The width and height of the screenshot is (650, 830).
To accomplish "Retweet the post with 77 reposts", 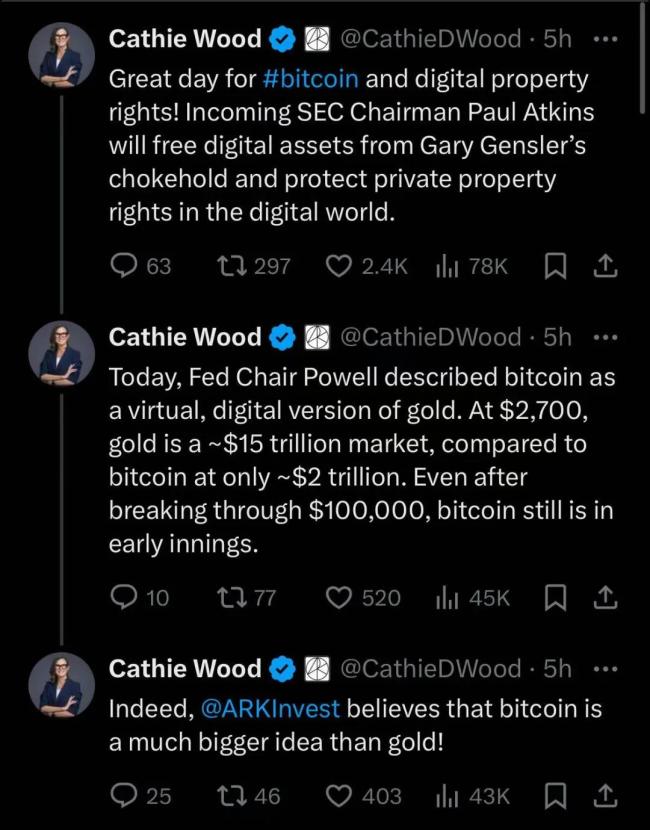I will 229,597.
